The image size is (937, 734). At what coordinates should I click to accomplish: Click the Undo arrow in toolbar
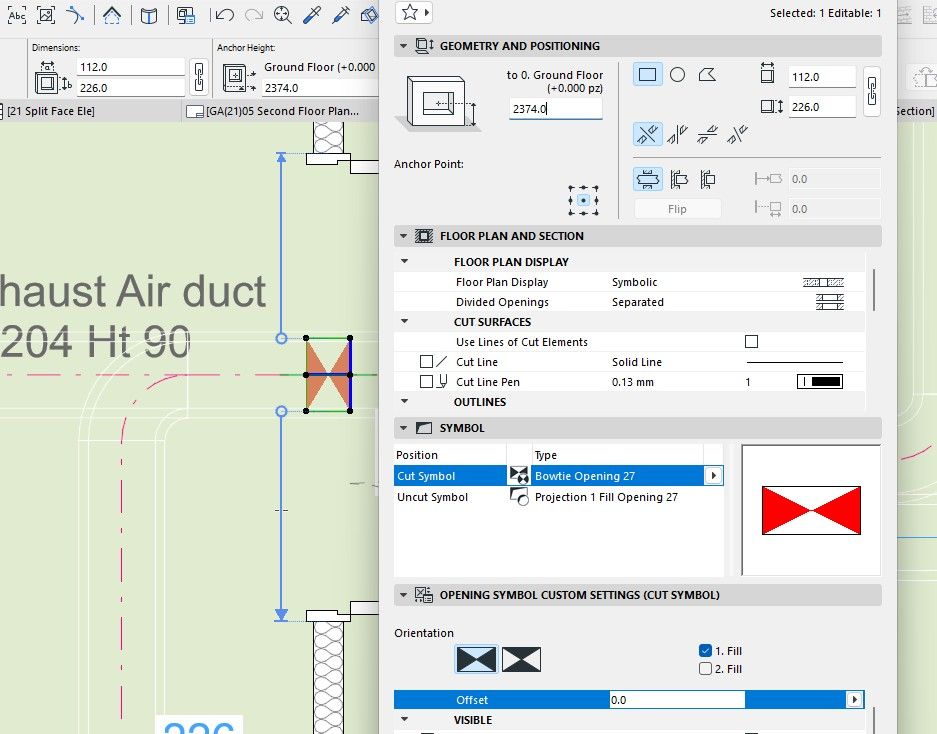tap(225, 15)
